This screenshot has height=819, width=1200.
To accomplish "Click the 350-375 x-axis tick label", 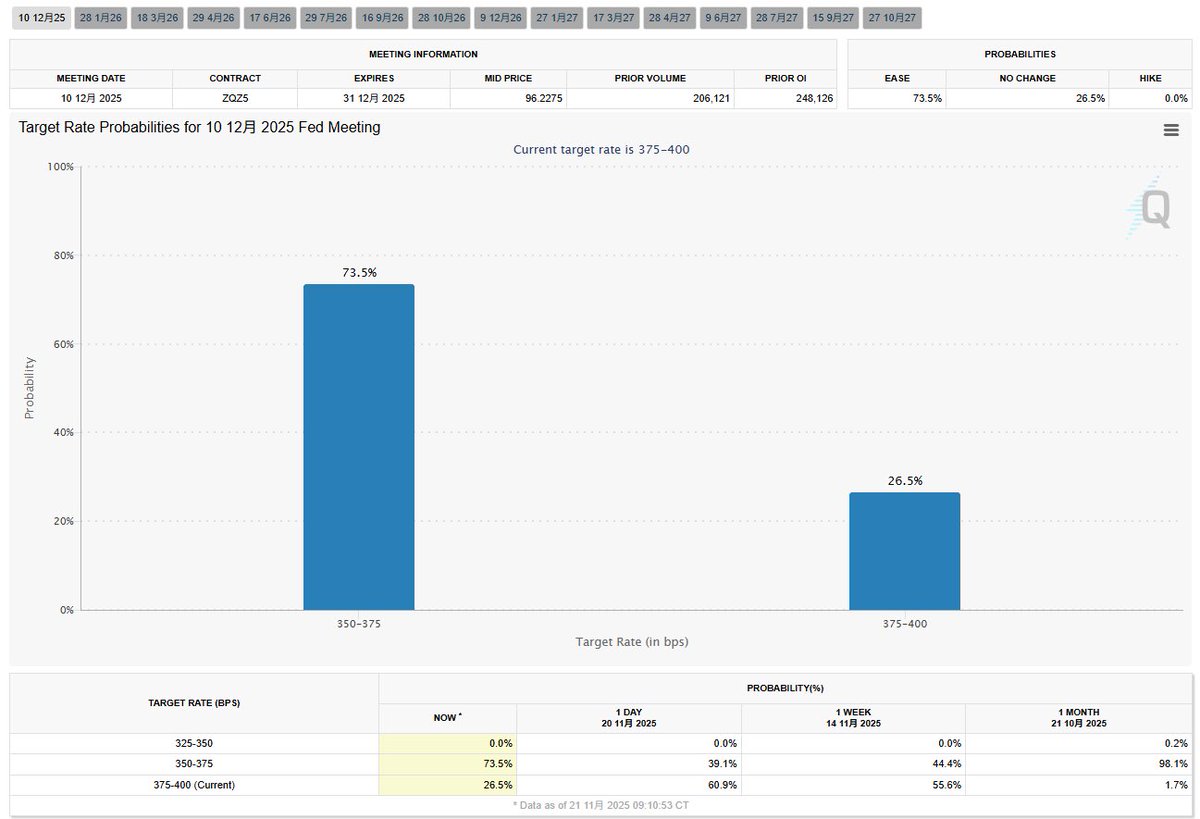I will 359,622.
